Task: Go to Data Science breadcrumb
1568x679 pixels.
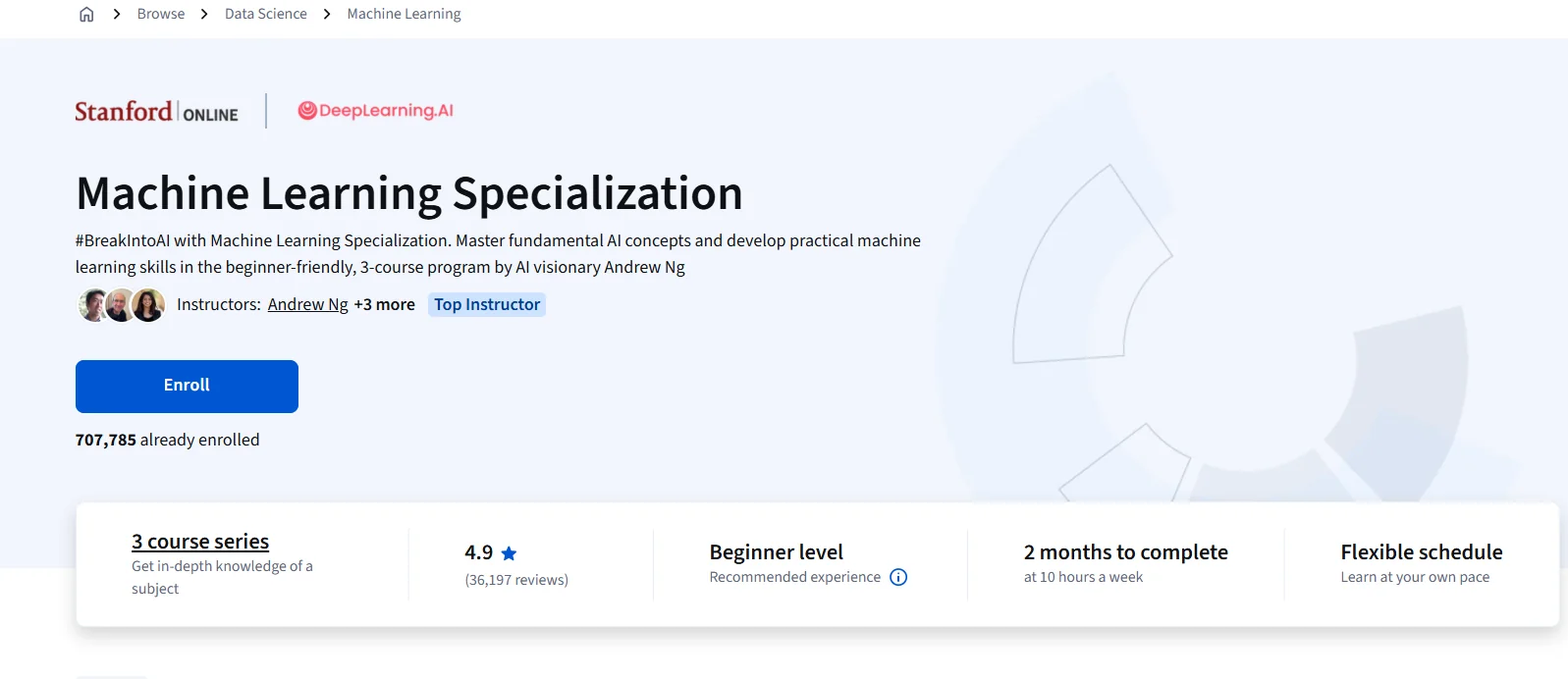Action: pyautogui.click(x=265, y=14)
